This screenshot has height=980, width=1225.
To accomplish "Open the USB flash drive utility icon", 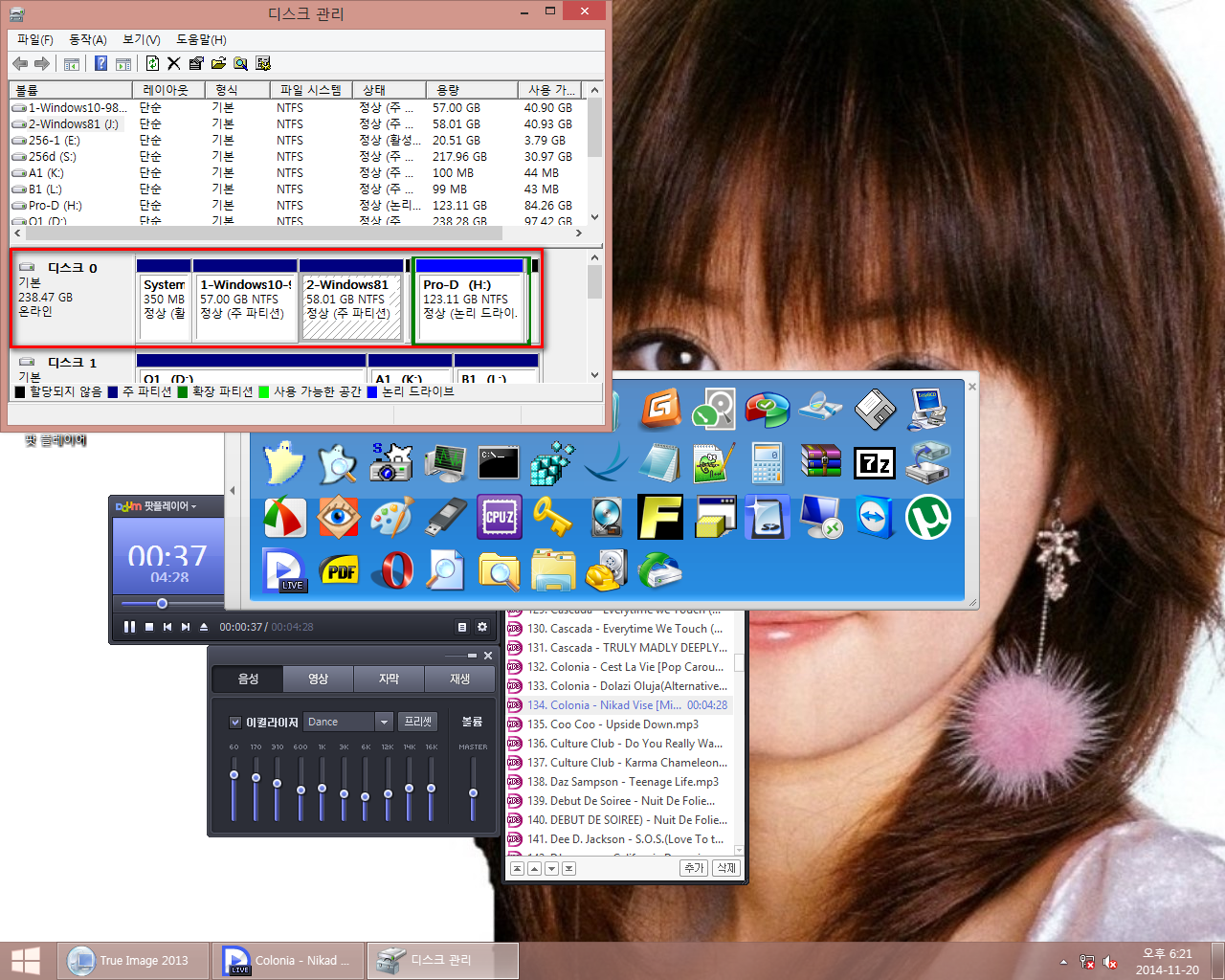I will [445, 517].
